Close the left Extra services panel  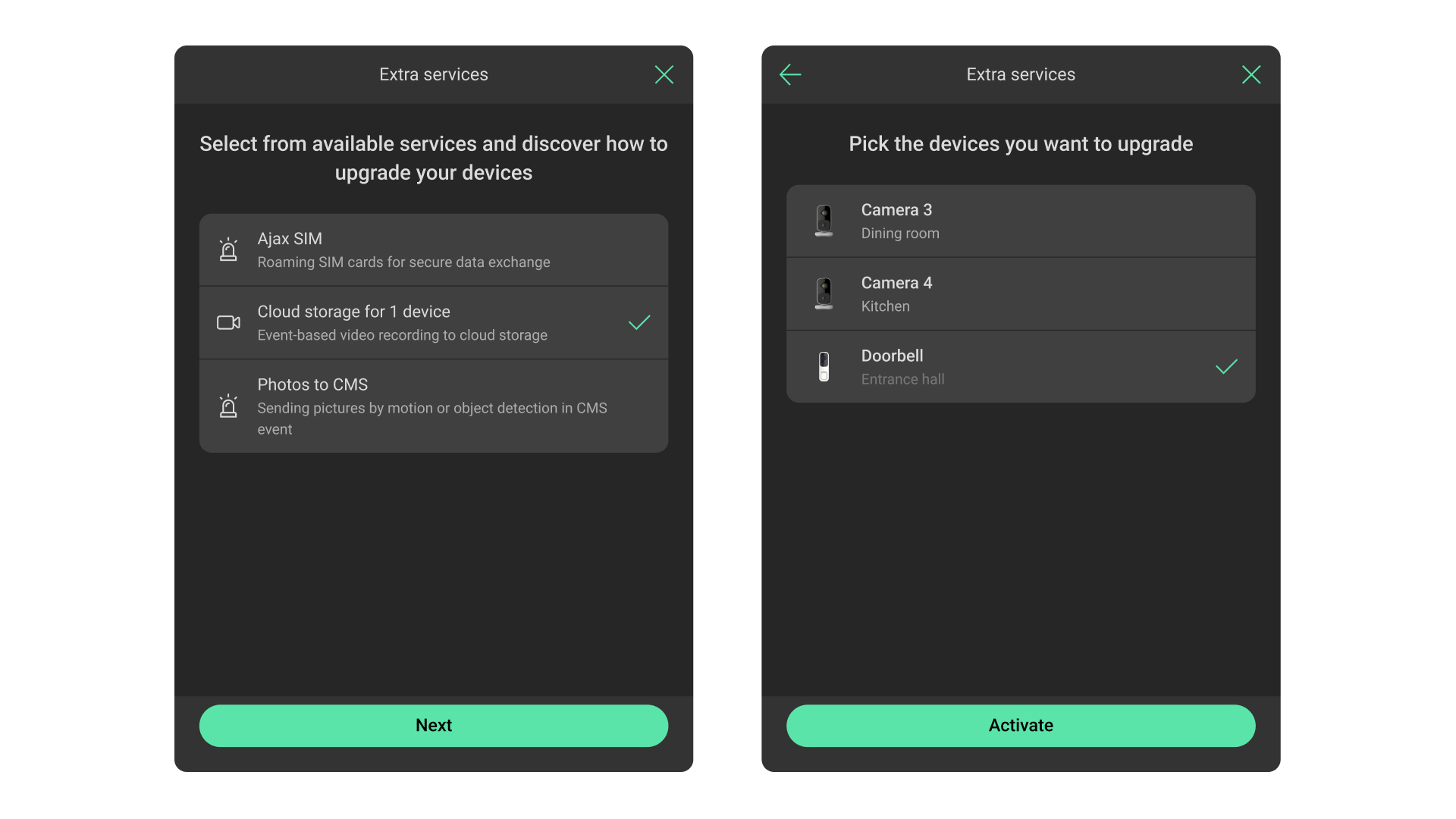[664, 74]
